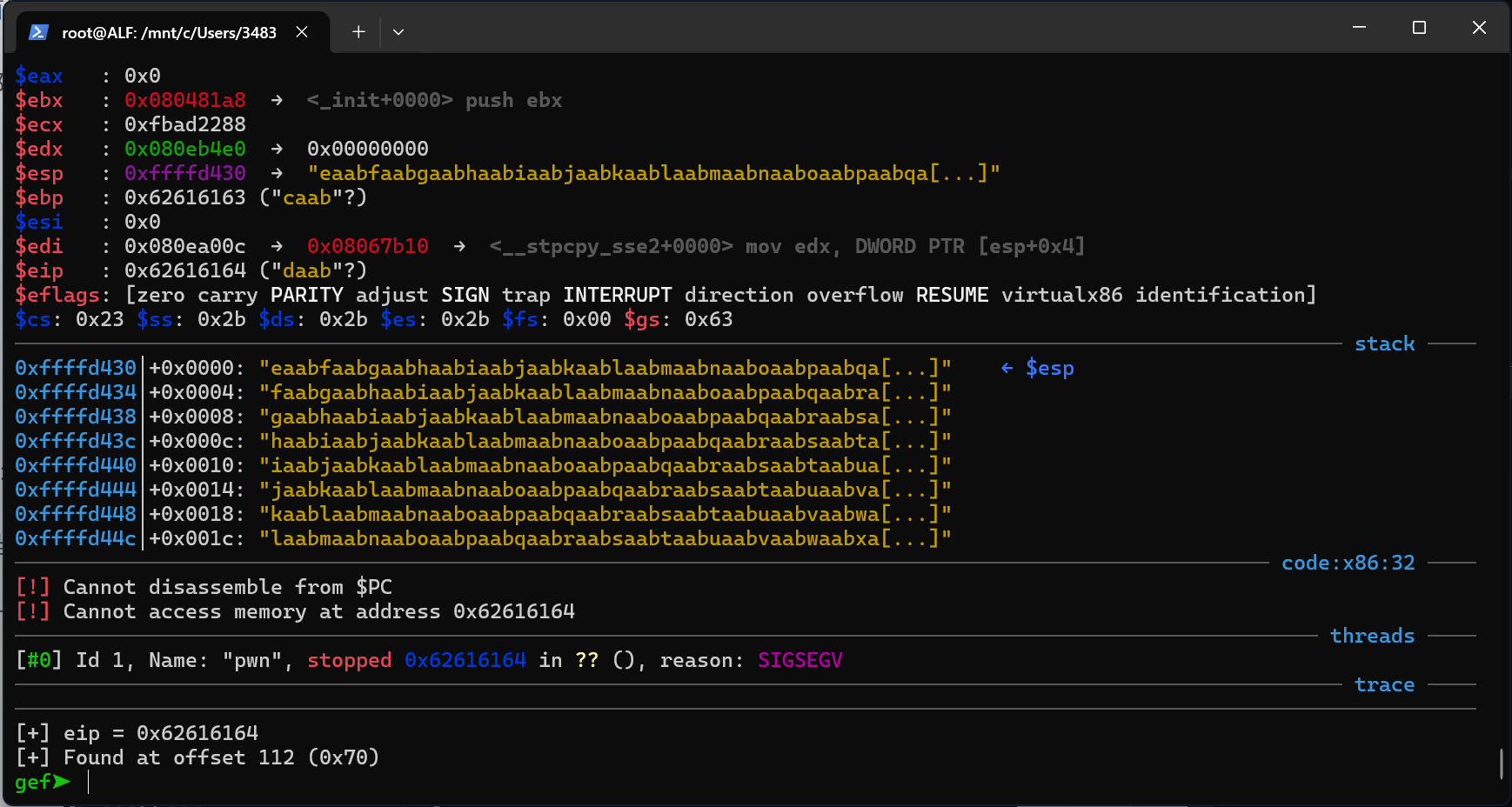Click the $eip value 0x62616164 in registers
Screen dimensions: 1512x807
185,270
